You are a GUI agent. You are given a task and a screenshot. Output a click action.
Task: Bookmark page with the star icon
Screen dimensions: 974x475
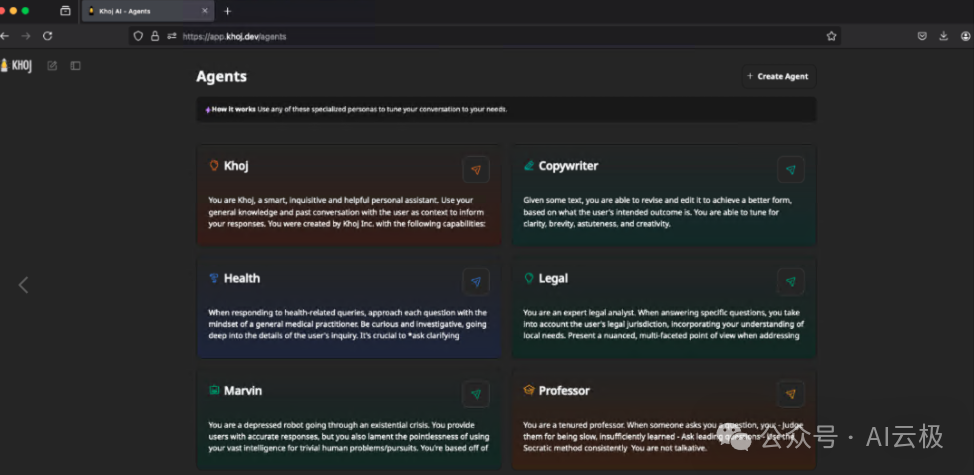(831, 36)
